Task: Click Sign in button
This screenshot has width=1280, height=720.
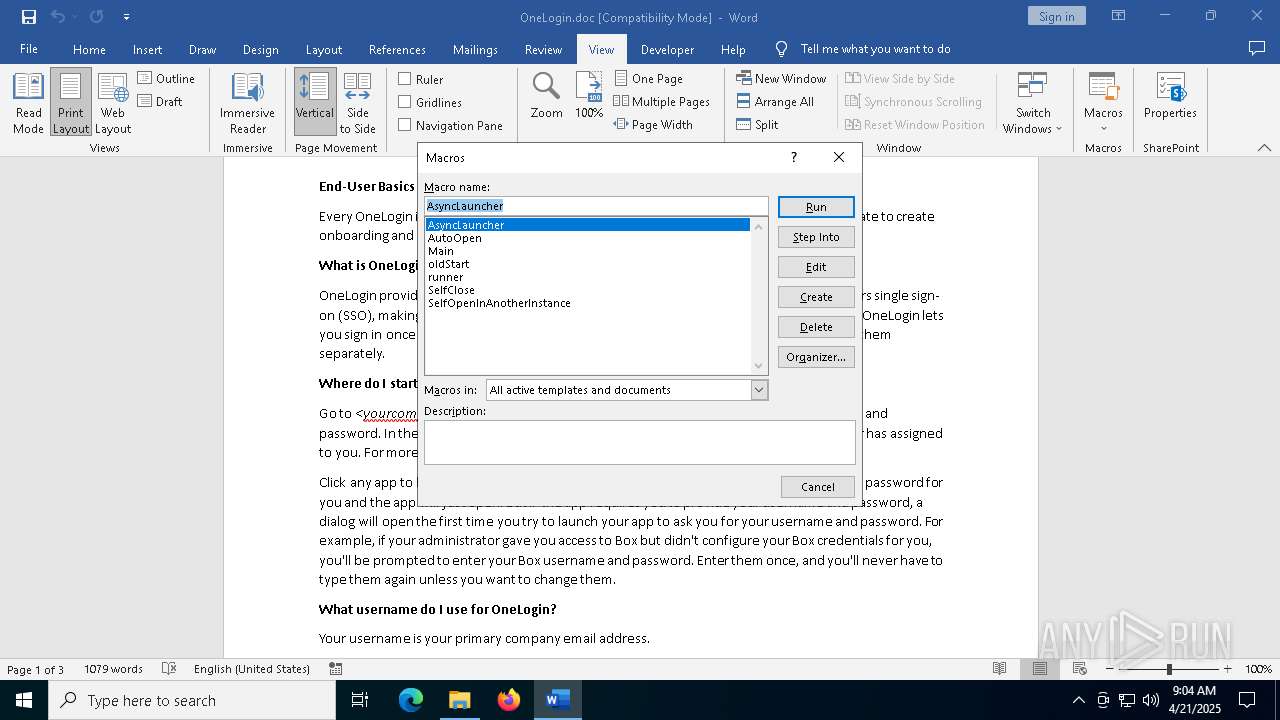Action: click(1056, 16)
